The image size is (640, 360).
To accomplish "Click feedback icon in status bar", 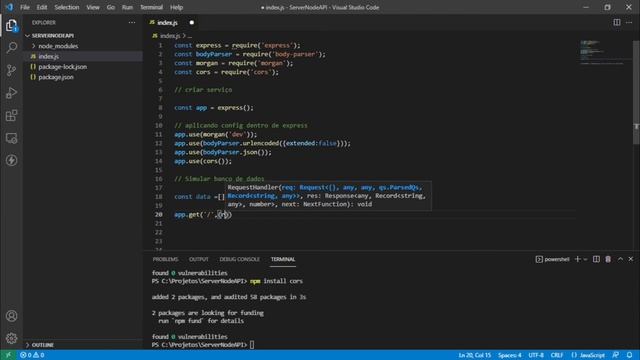I will coord(616,355).
